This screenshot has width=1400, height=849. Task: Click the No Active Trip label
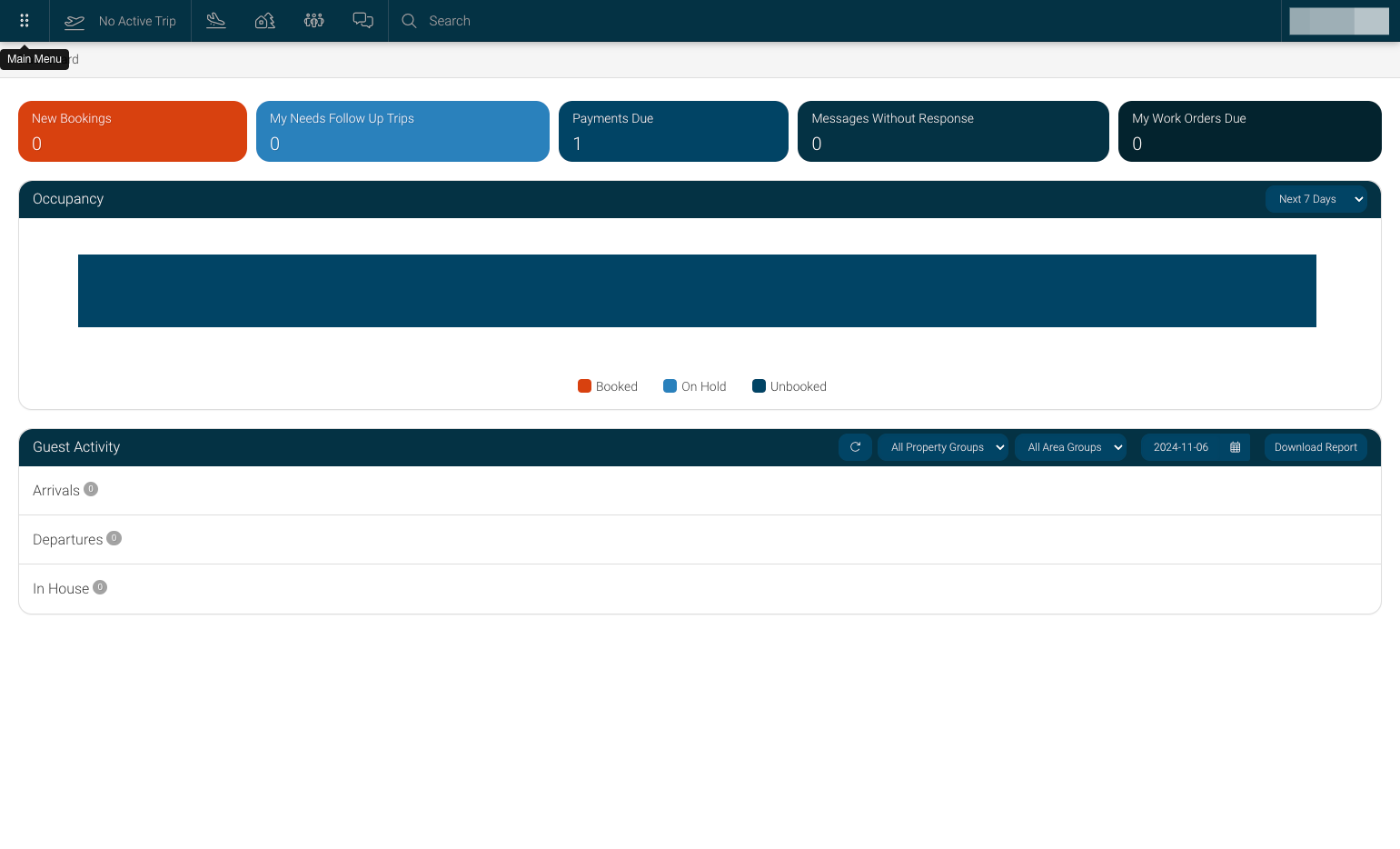tap(137, 21)
